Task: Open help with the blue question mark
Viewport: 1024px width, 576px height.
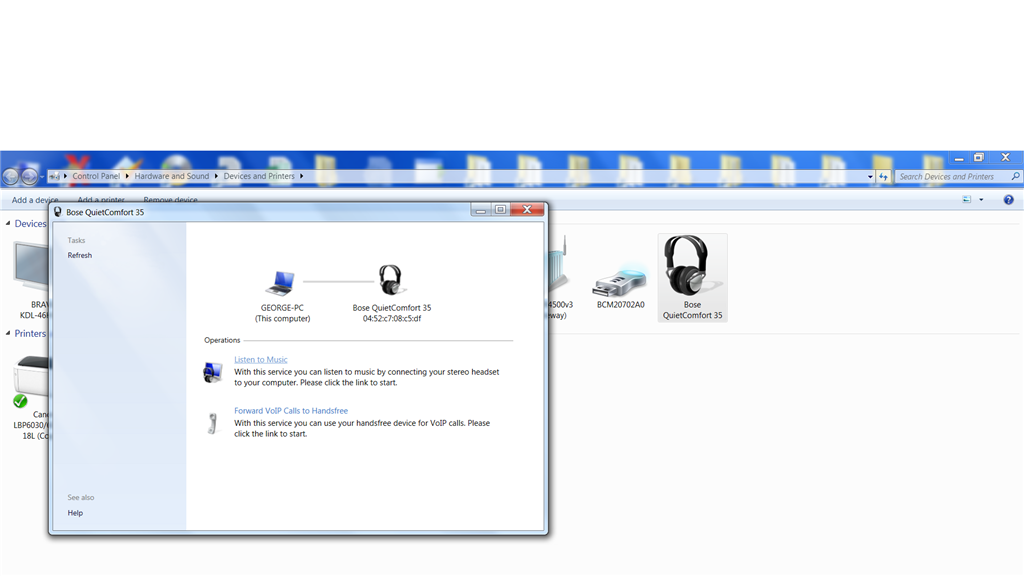Action: click(1009, 200)
